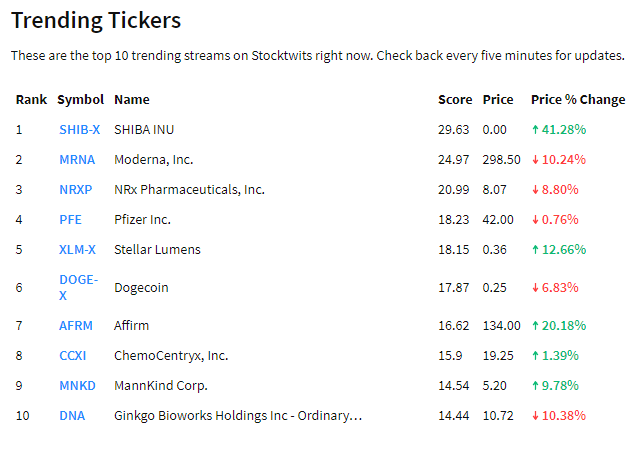Click the Rank column header
639x449 pixels.
click(x=31, y=100)
